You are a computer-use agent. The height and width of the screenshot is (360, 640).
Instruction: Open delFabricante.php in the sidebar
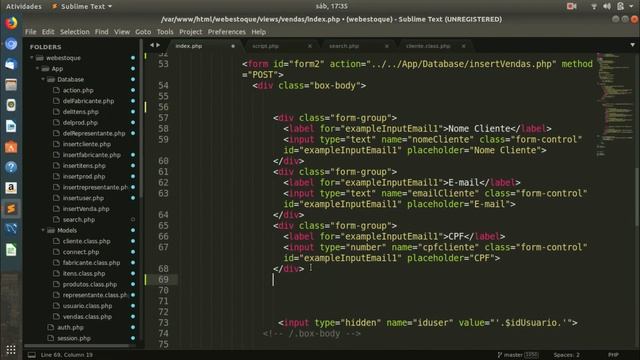[x=88, y=101]
